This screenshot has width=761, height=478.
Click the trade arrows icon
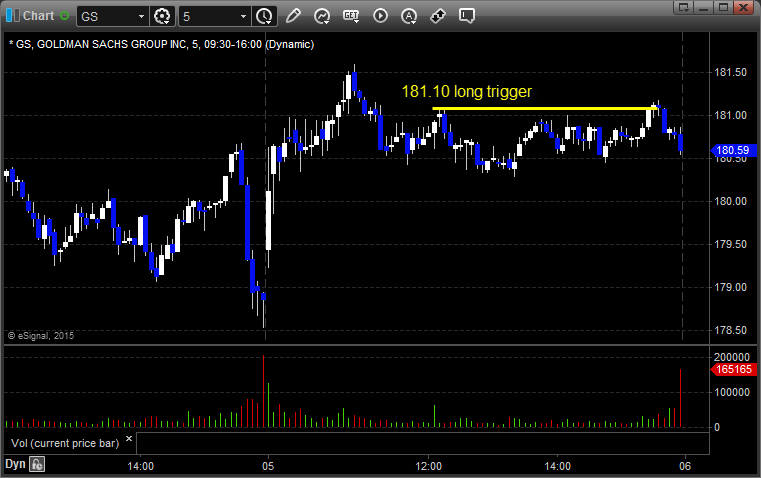click(438, 16)
